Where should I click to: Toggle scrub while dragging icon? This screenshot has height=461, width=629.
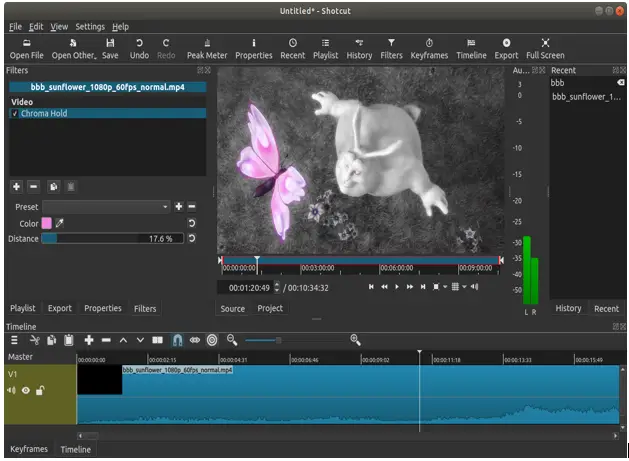pos(195,340)
